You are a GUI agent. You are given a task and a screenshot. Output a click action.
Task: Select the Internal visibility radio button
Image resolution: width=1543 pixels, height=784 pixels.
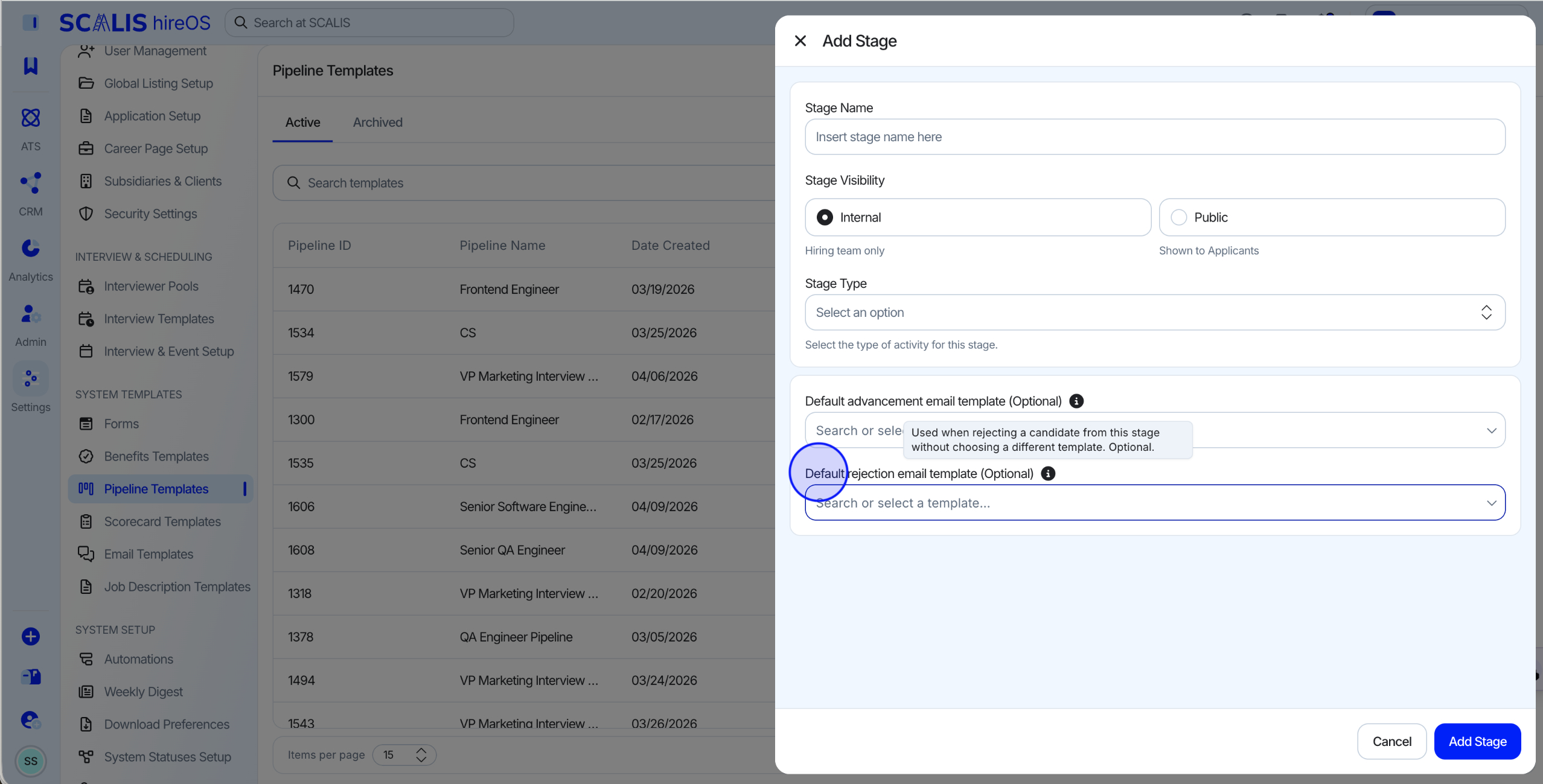tap(825, 217)
